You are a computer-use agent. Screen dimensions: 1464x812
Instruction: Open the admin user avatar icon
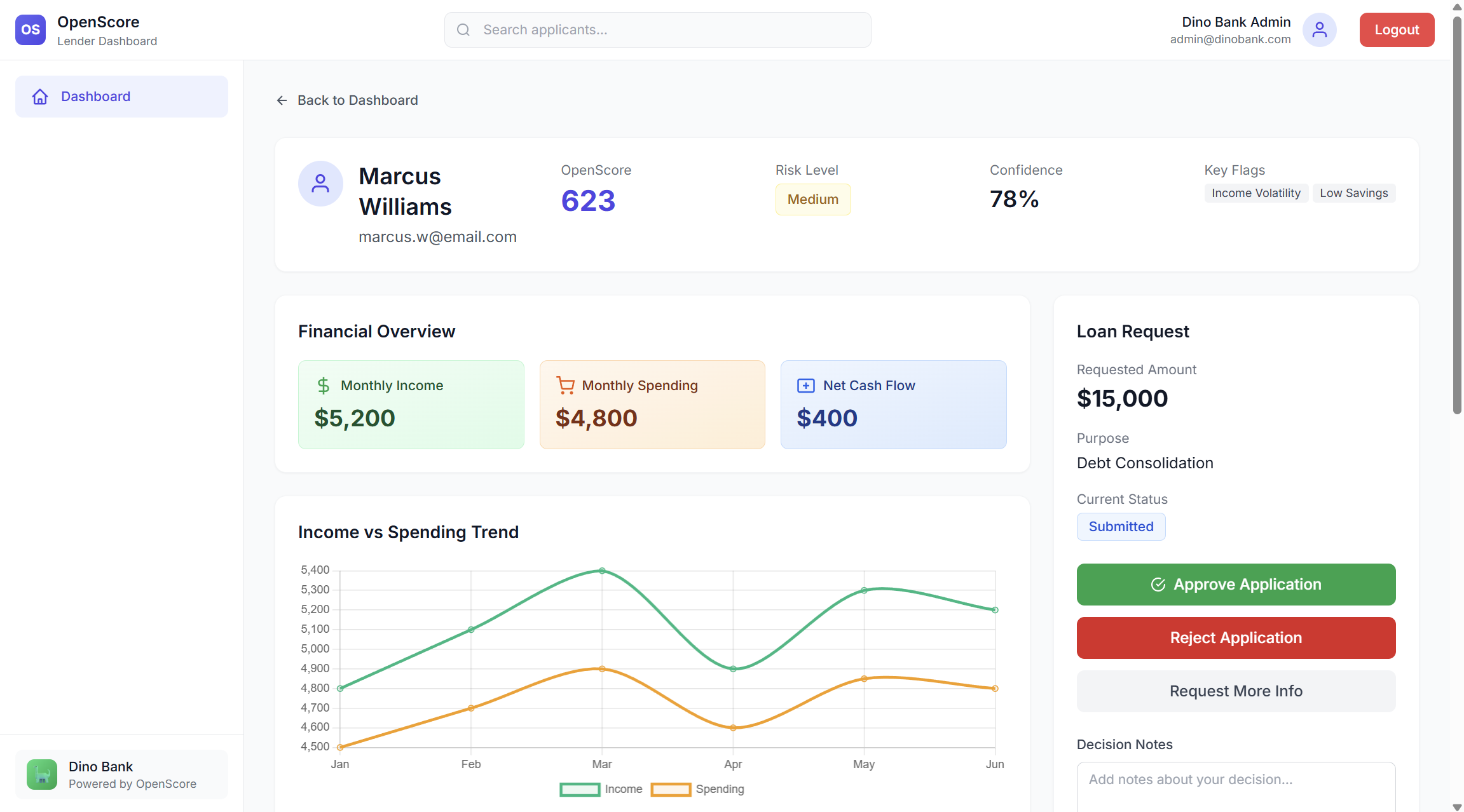[x=1319, y=30]
